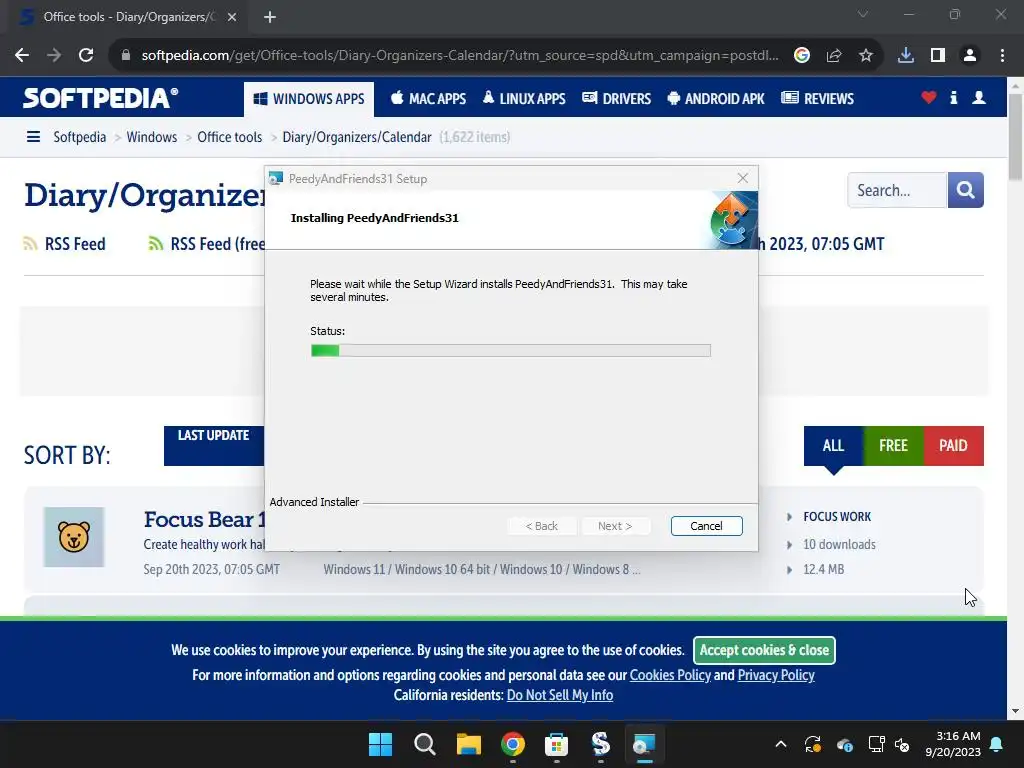Open Windows Start menu

click(x=380, y=744)
